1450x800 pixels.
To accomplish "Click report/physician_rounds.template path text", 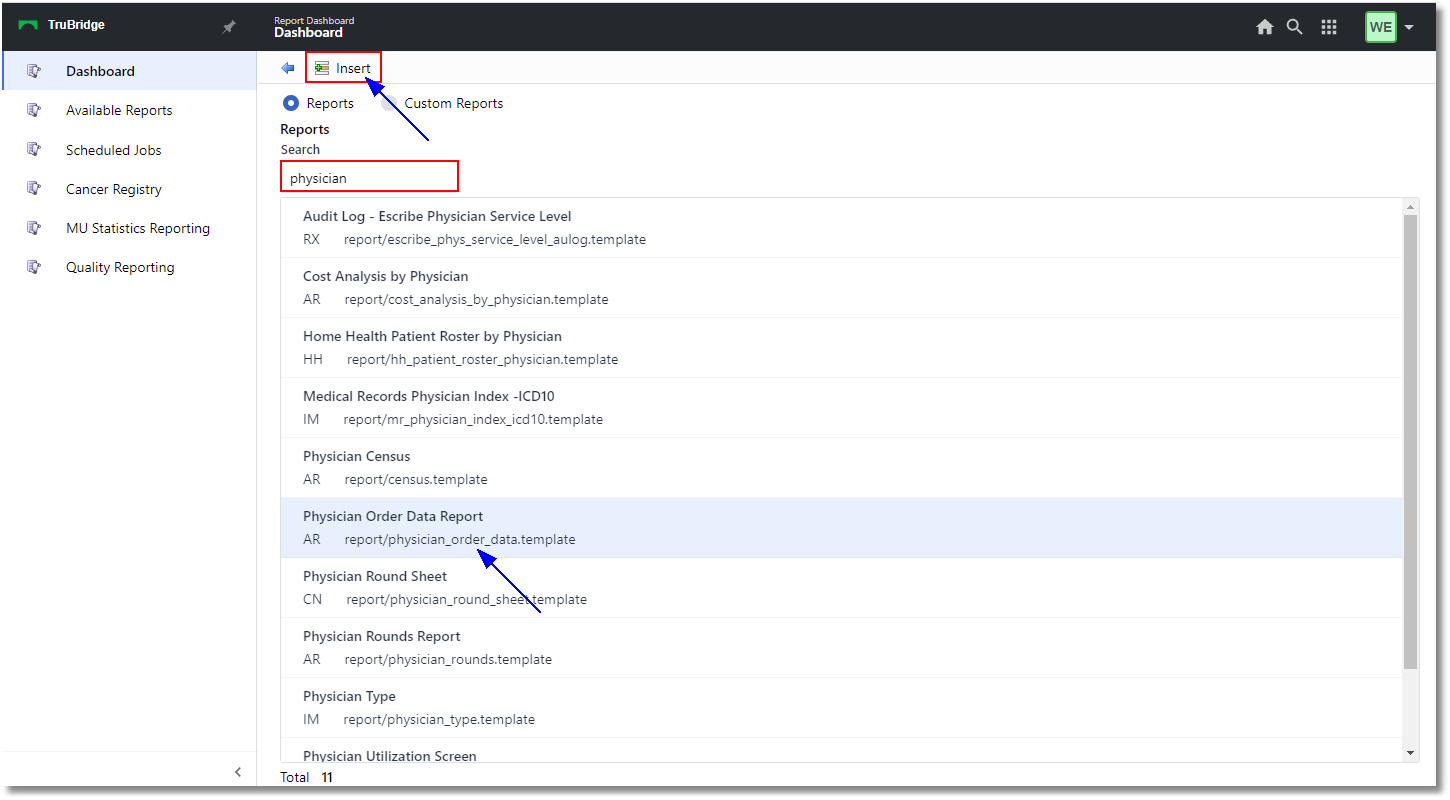I will (x=448, y=659).
